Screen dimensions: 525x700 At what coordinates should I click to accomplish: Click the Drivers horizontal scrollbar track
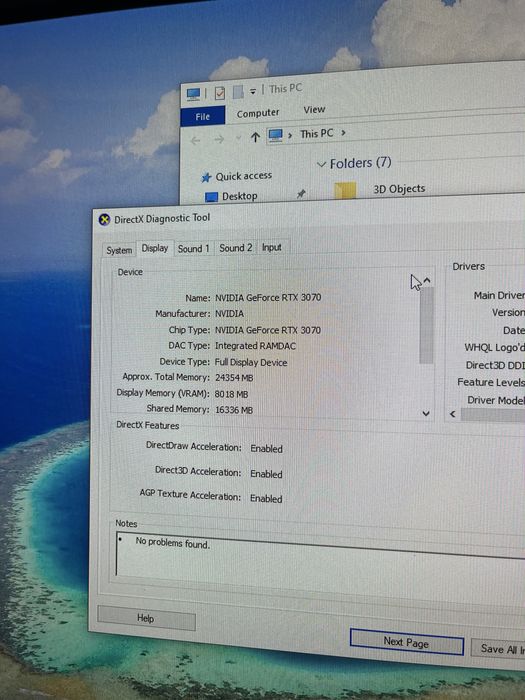(493, 415)
